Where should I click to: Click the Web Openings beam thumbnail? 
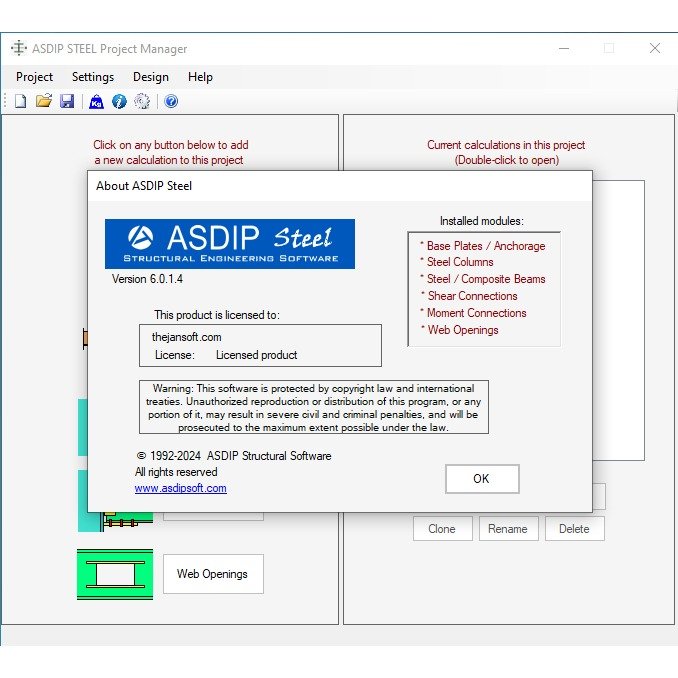[x=115, y=574]
